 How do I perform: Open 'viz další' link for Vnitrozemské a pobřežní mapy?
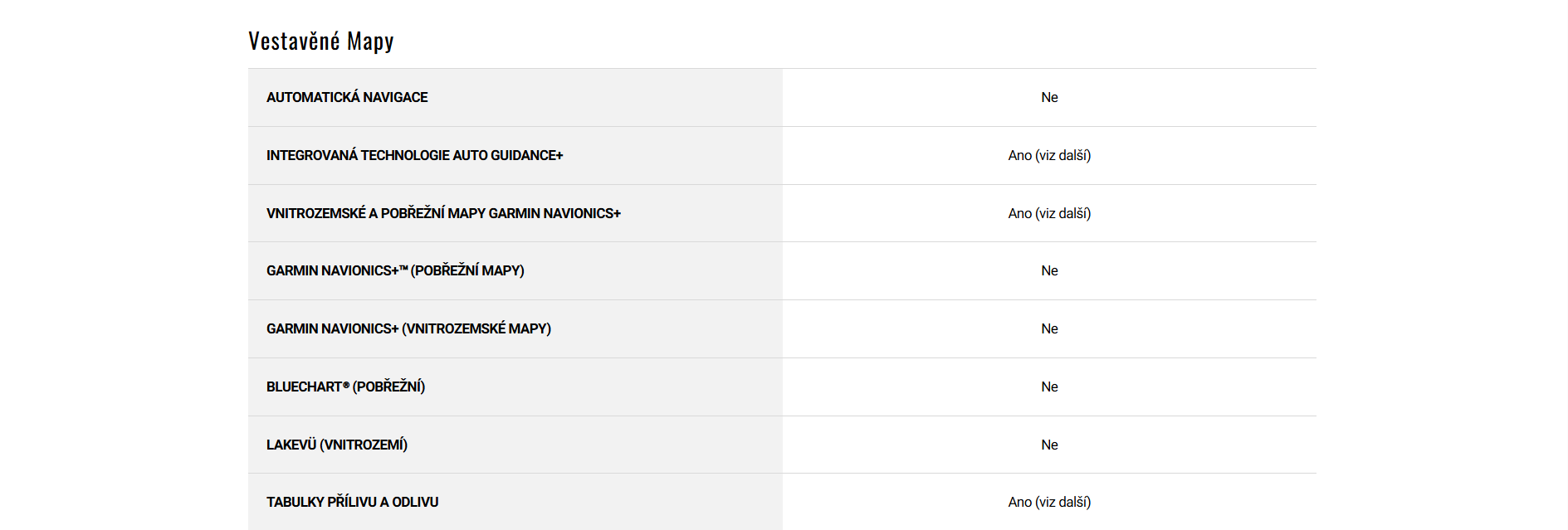click(1063, 214)
